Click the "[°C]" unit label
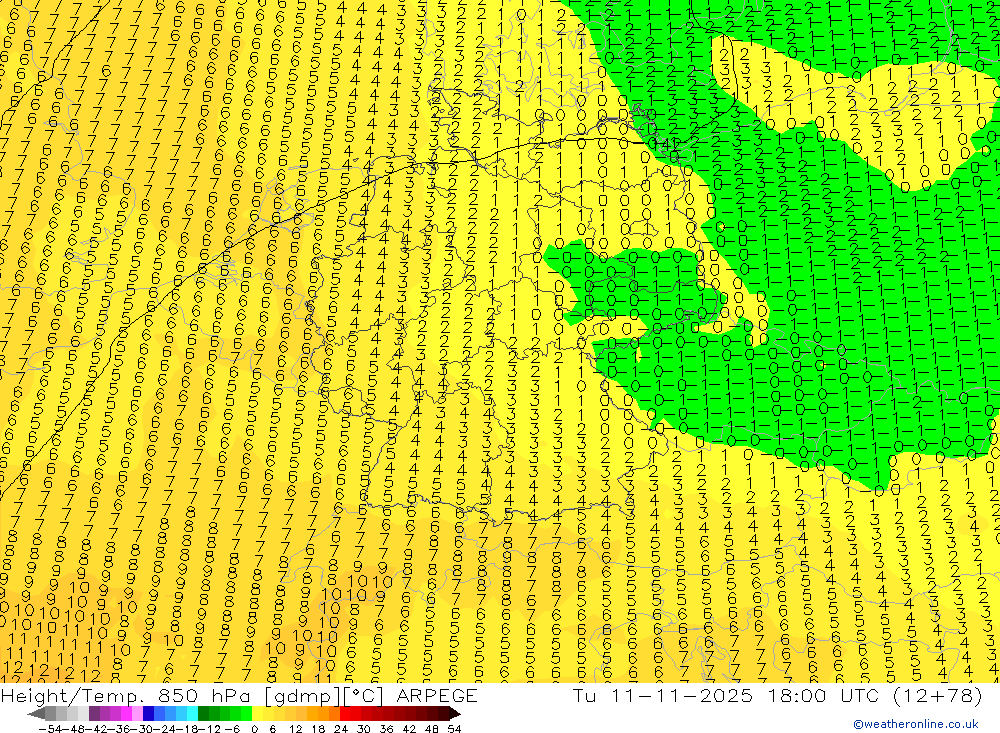 point(364,696)
